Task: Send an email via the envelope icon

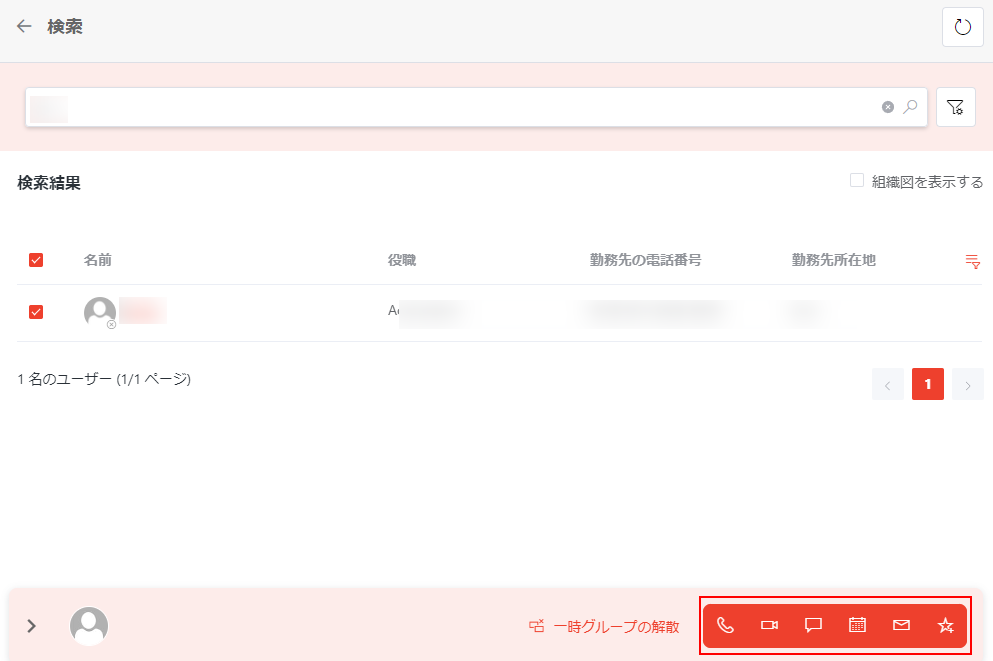Action: point(901,626)
